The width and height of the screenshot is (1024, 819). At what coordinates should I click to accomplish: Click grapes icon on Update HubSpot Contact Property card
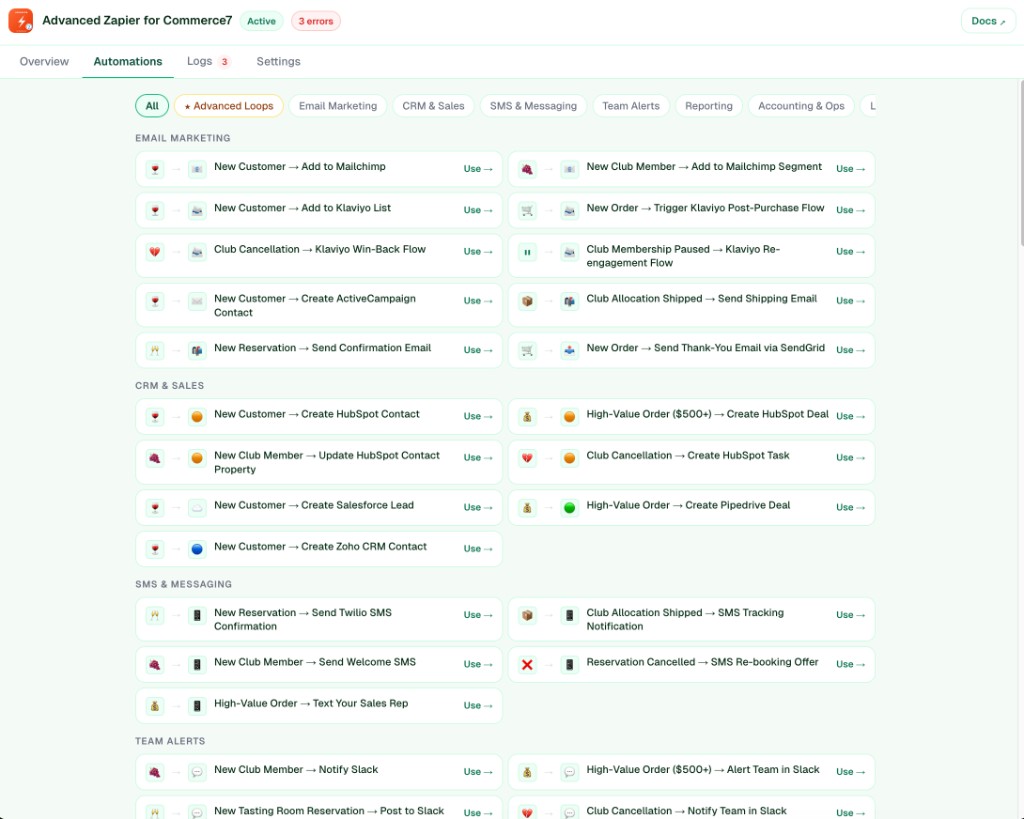click(x=155, y=458)
